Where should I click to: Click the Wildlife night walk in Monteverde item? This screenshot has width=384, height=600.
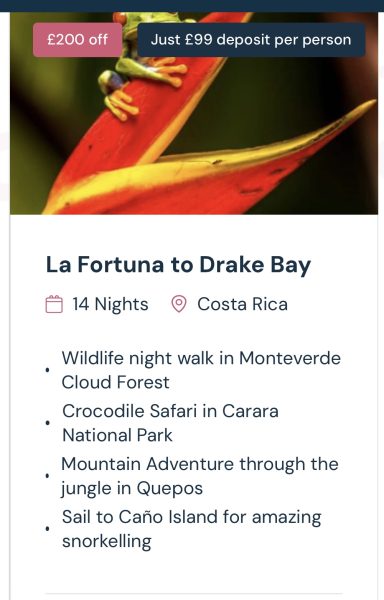(x=201, y=370)
